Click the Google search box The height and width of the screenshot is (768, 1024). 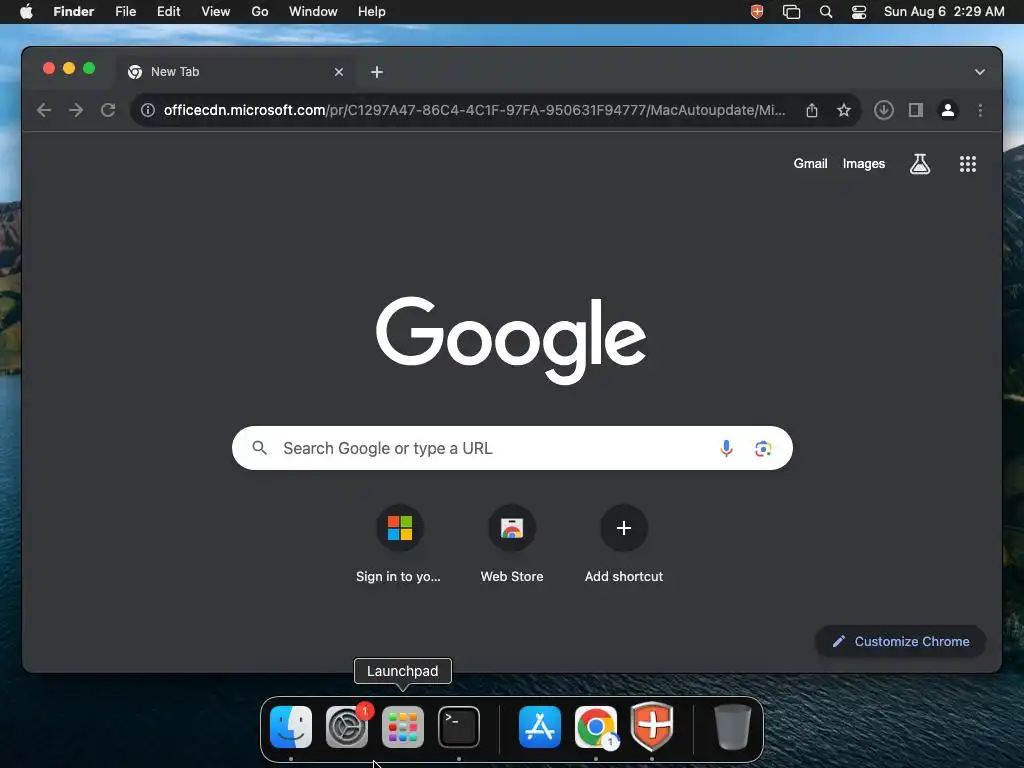pos(512,448)
